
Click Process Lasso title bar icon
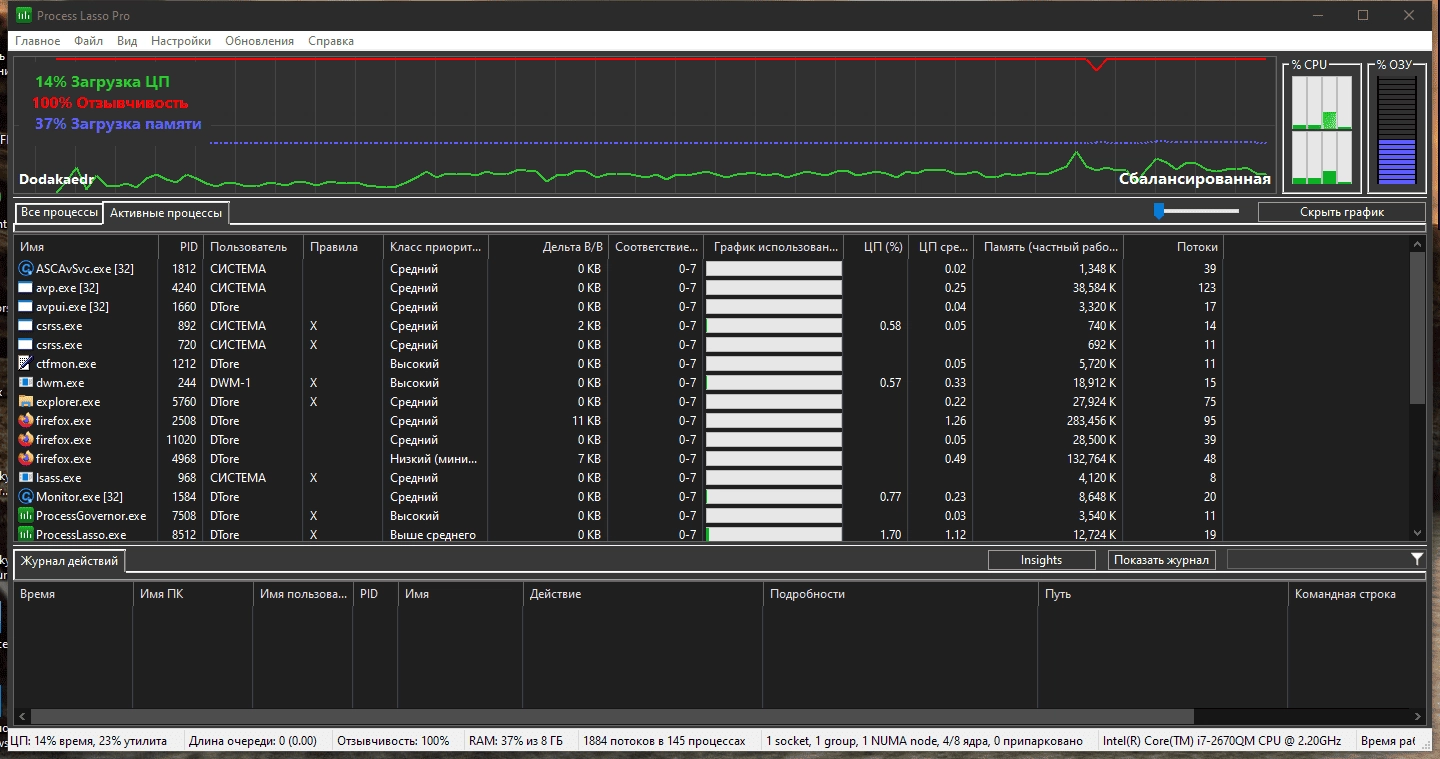23,15
